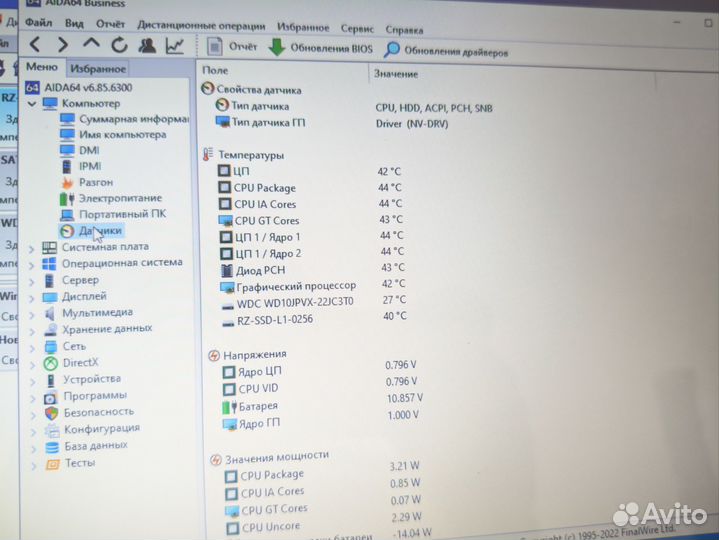Open the Вид menu
This screenshot has height=540, width=719.
(74, 23)
